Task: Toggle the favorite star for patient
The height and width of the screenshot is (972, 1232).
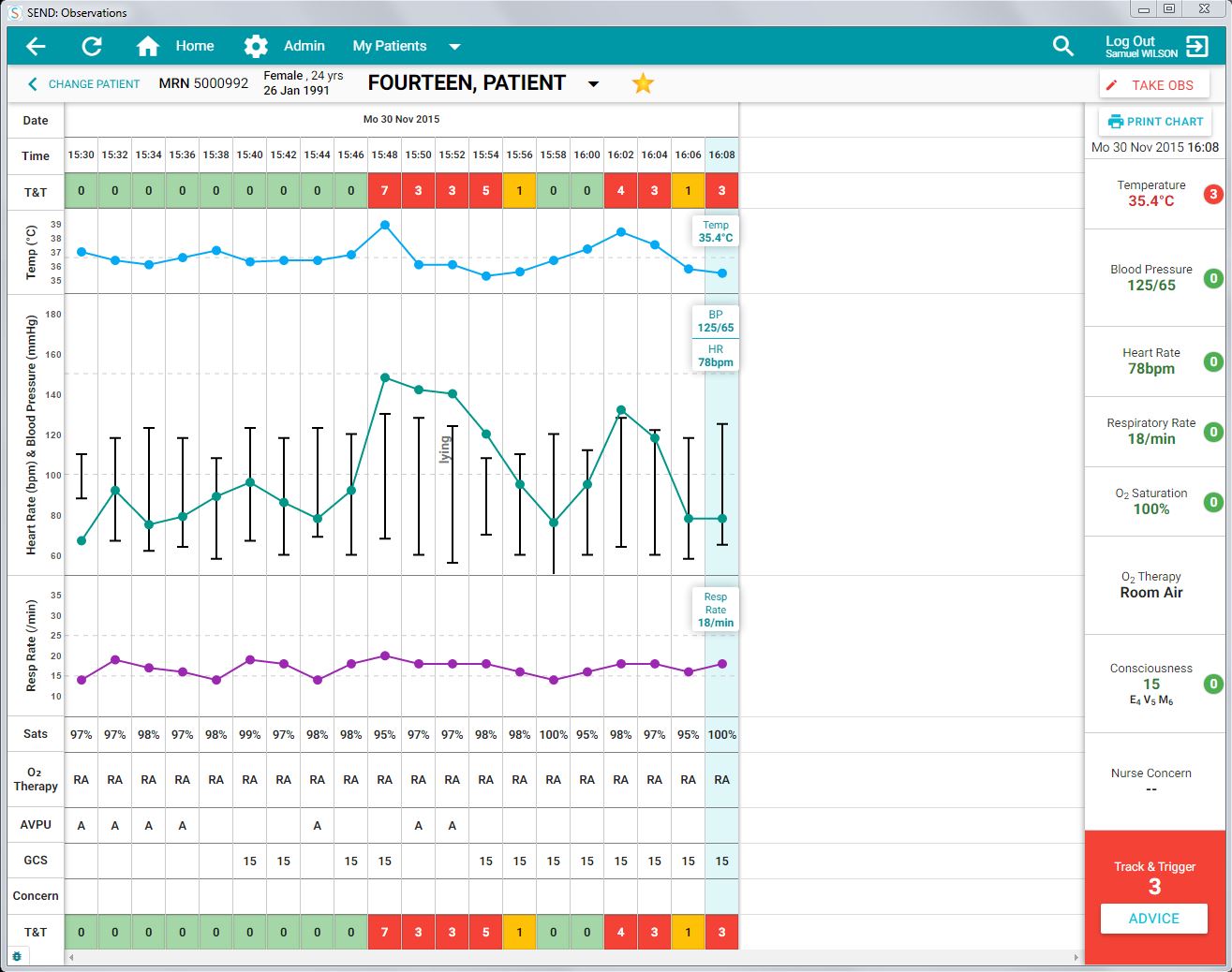Action: (x=643, y=83)
